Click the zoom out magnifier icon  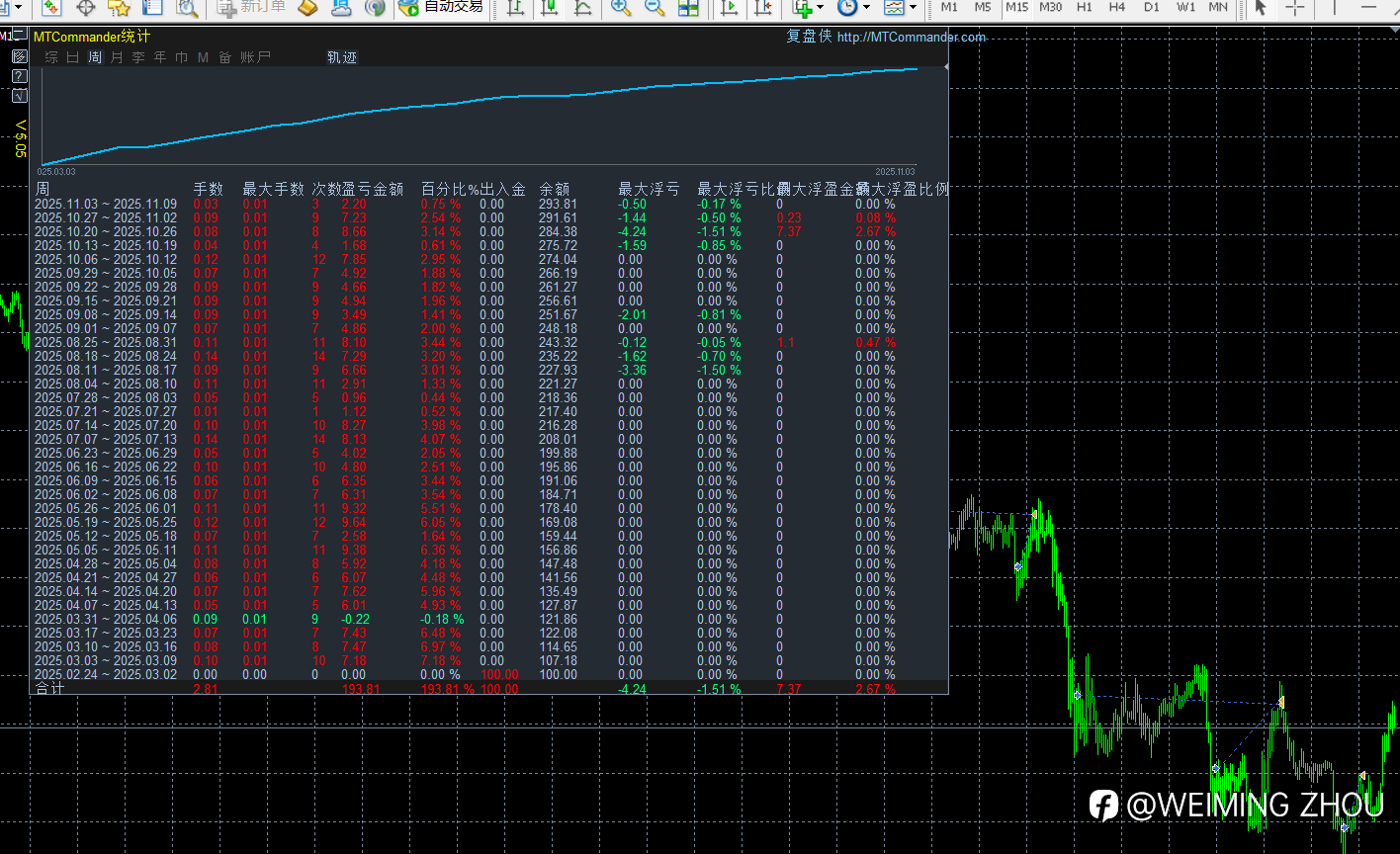coord(654,8)
